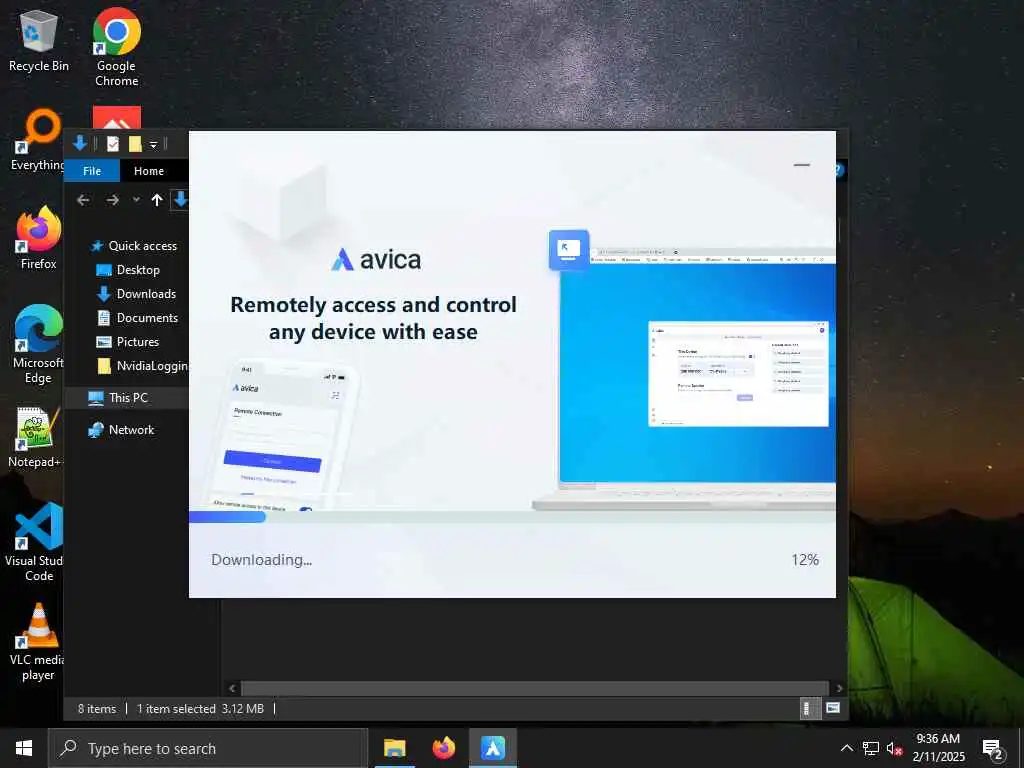
Task: Click horizontal scrollbar right arrow in Explorer
Action: pyautogui.click(x=839, y=688)
